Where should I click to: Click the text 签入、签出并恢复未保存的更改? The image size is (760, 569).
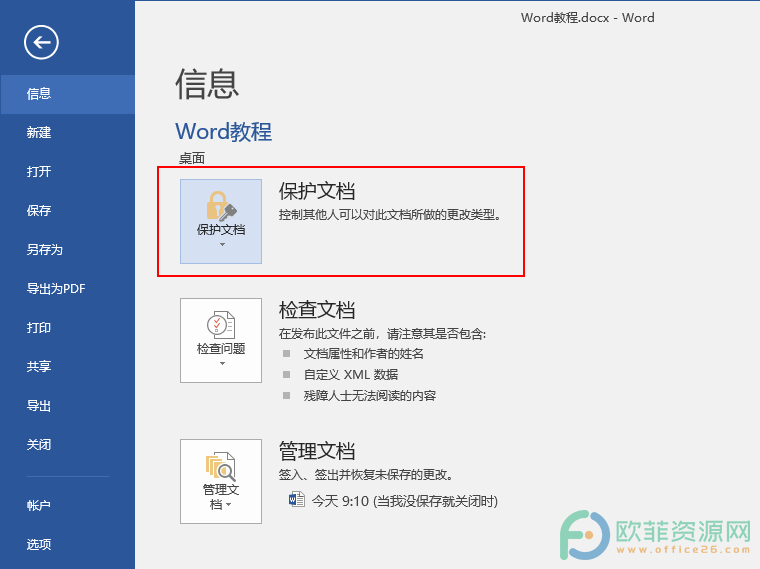point(366,475)
